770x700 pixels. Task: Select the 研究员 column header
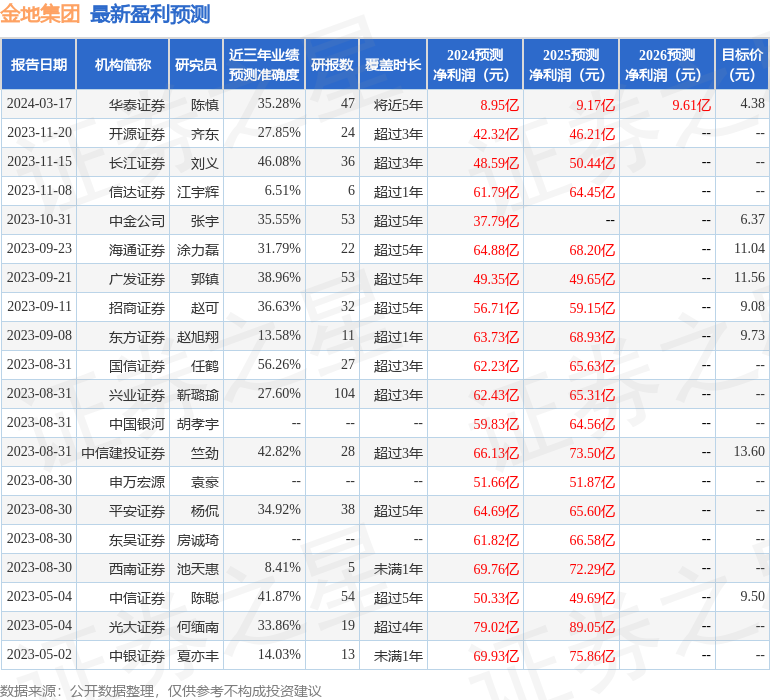point(196,65)
